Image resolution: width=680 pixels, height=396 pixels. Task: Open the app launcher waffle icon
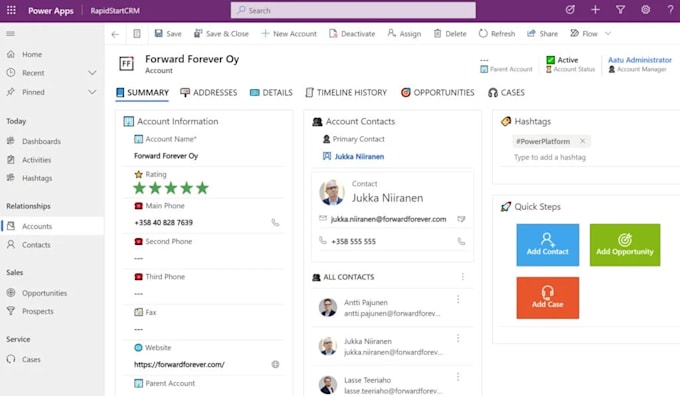point(11,10)
